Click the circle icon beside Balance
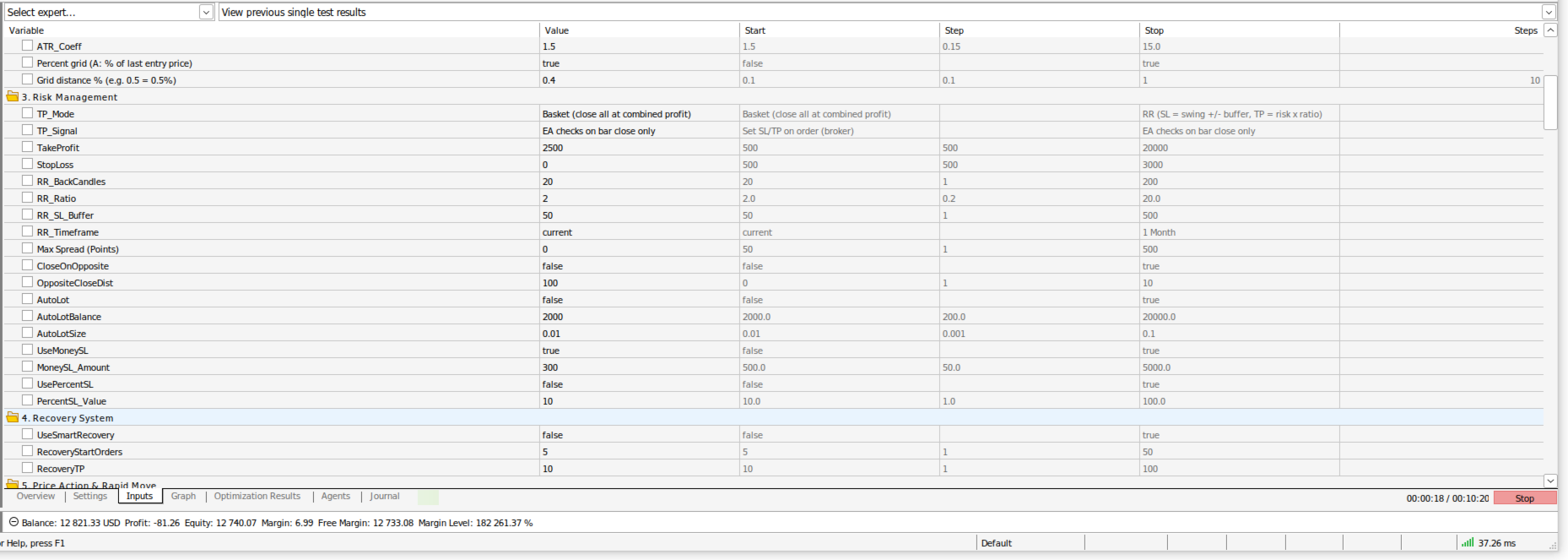Image resolution: width=1568 pixels, height=560 pixels. click(x=14, y=522)
